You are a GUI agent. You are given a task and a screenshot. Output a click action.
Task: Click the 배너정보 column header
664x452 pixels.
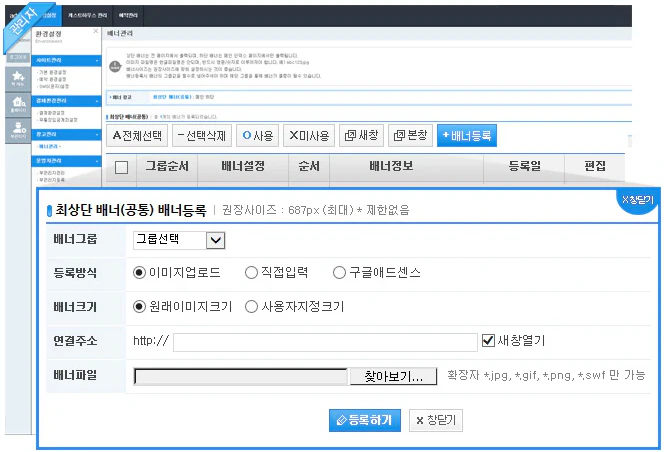[x=391, y=166]
